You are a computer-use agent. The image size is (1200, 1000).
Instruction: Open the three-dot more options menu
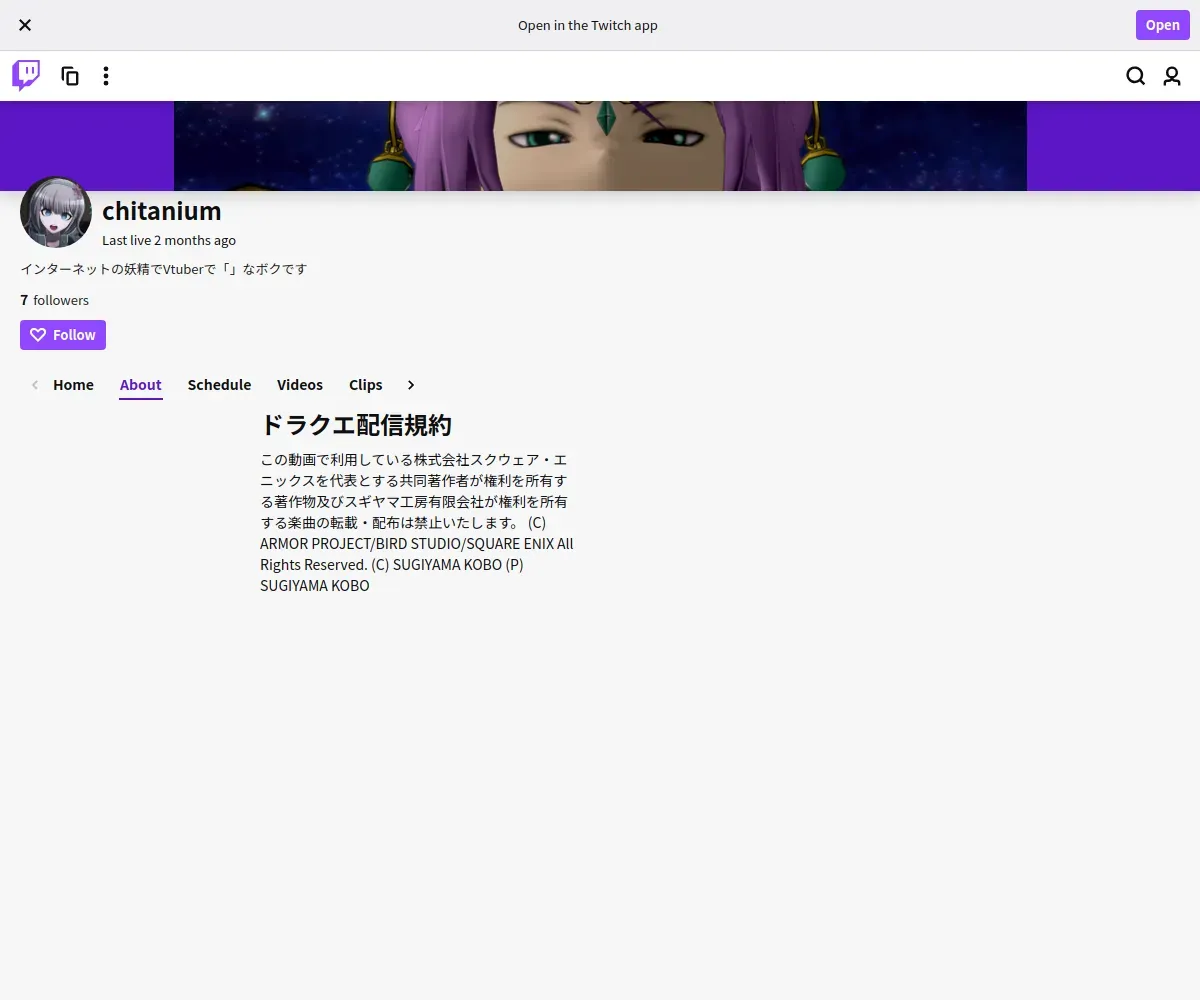tap(106, 76)
